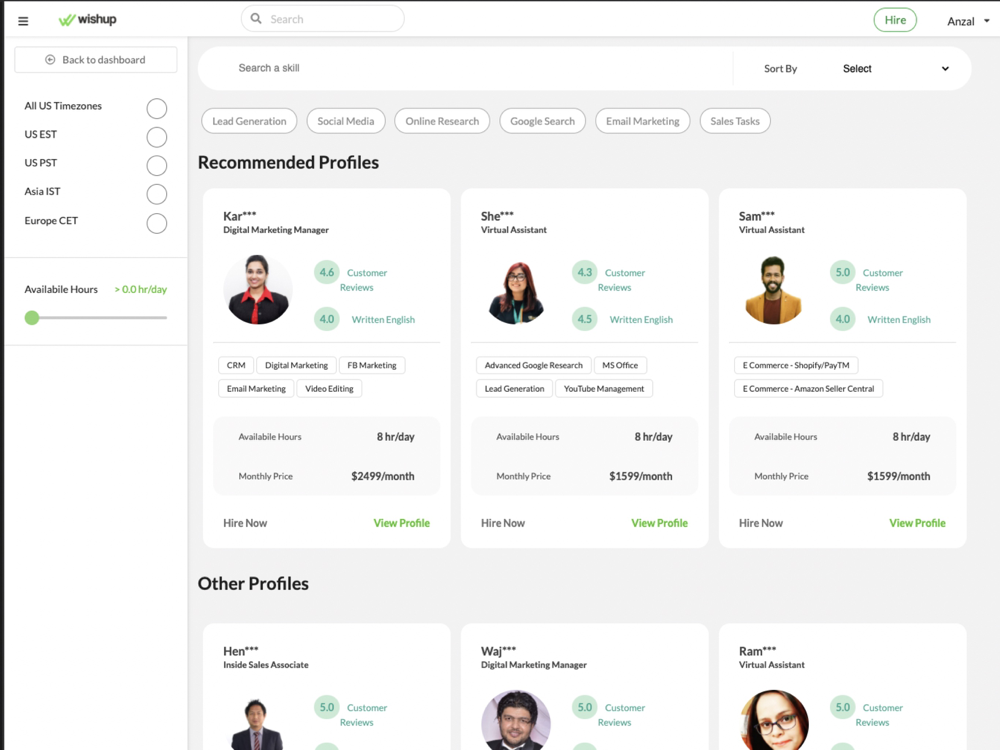Click the magnifier icon in top search

pyautogui.click(x=256, y=19)
